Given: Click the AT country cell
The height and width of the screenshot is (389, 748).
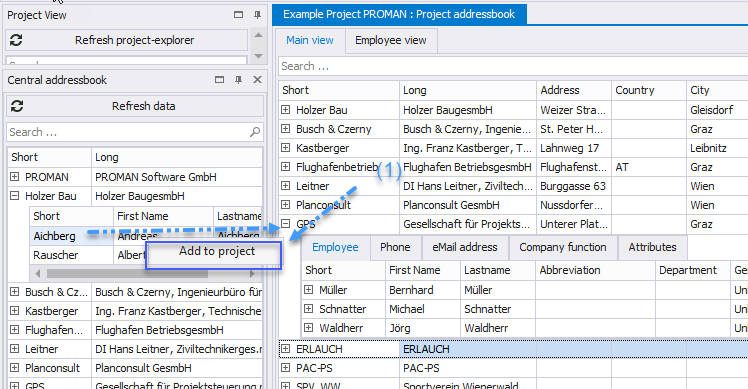Looking at the screenshot, I should (x=649, y=167).
